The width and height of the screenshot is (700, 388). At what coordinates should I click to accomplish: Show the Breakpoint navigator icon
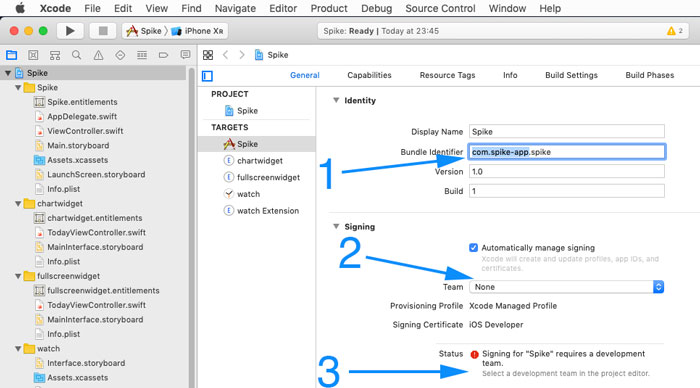tap(163, 55)
